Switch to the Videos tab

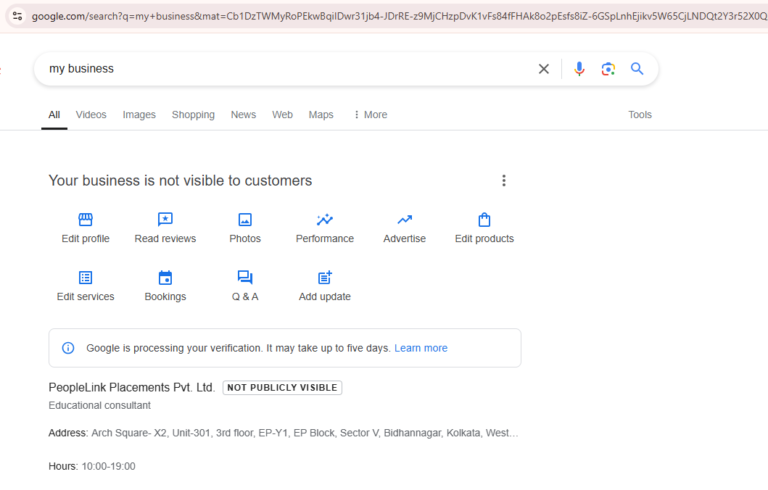click(x=91, y=115)
